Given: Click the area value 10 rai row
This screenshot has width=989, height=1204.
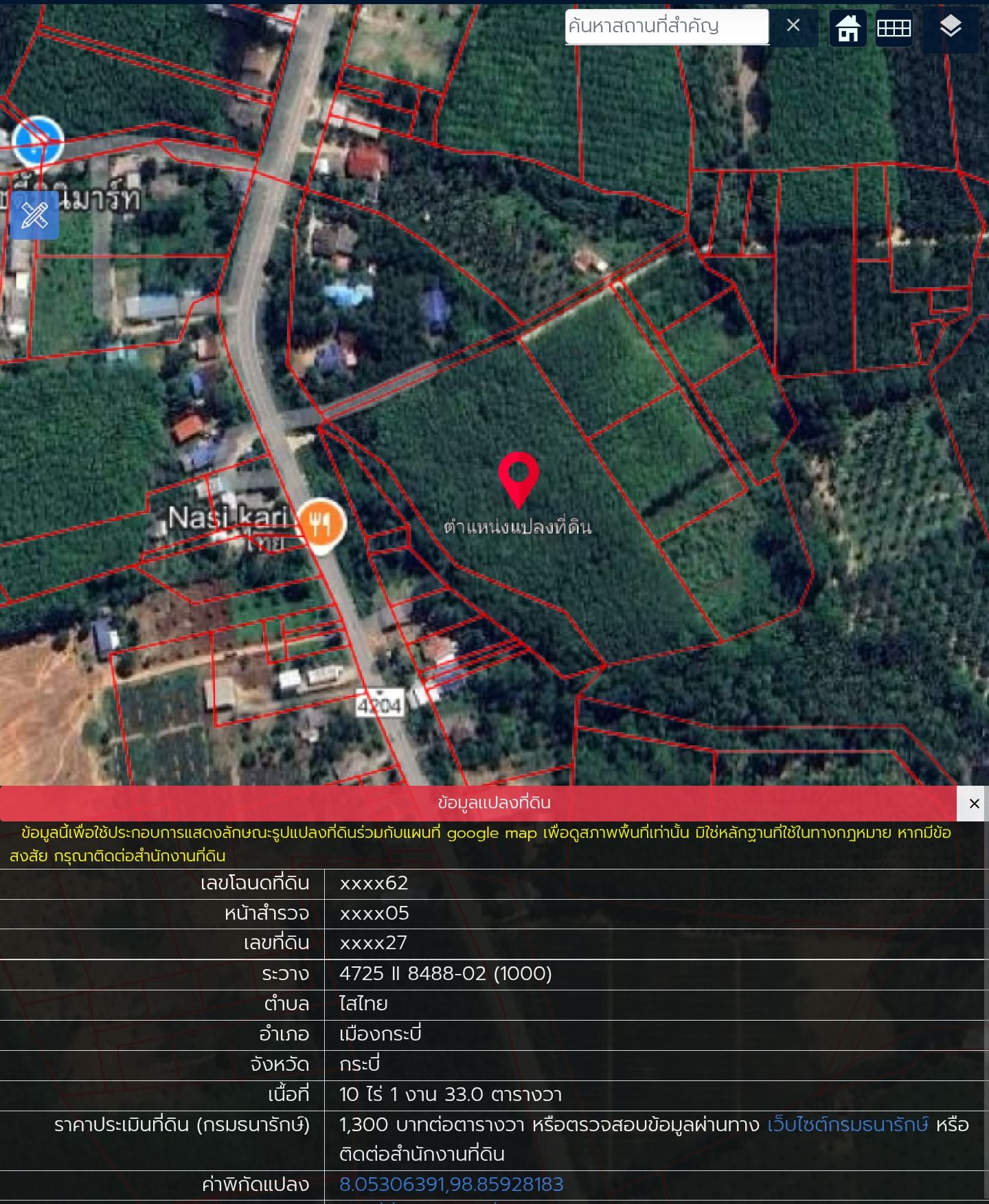Looking at the screenshot, I should point(492,1095).
